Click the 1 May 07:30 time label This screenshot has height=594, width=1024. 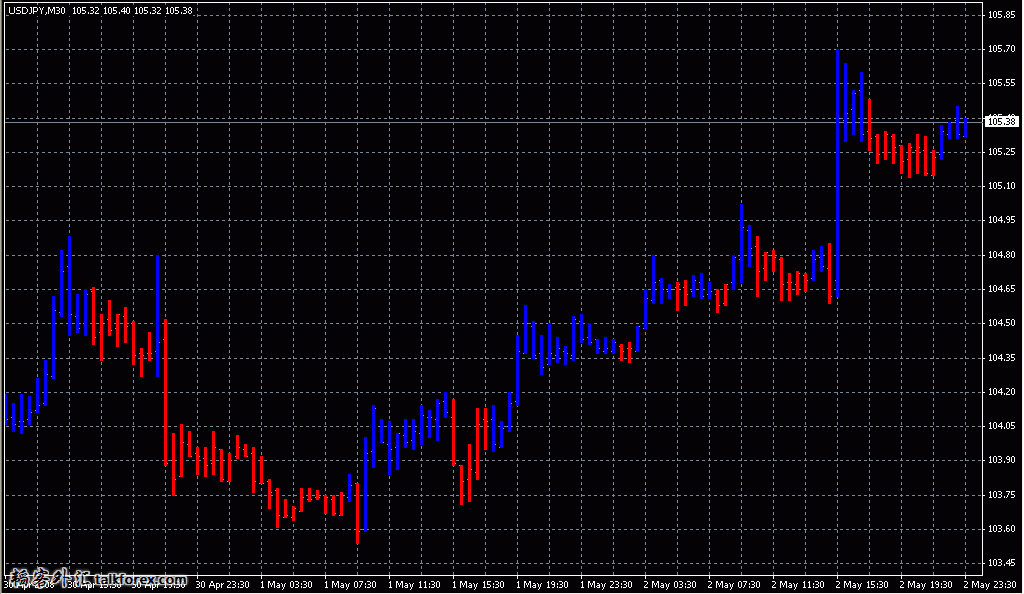350,585
